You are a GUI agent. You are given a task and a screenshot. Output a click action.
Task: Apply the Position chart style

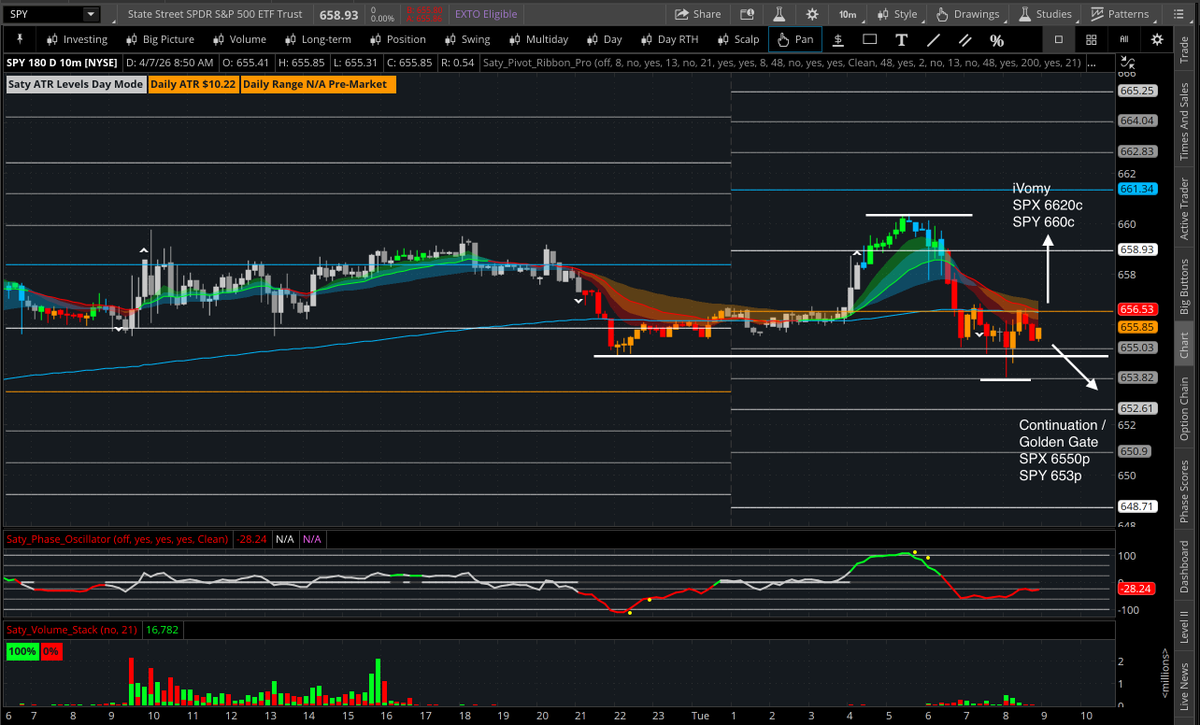click(x=397, y=39)
